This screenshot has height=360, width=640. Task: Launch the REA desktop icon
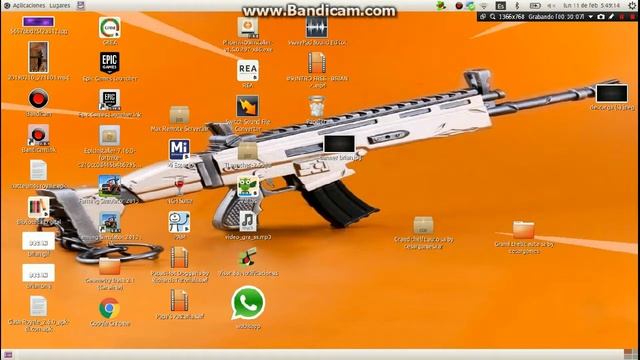248,70
